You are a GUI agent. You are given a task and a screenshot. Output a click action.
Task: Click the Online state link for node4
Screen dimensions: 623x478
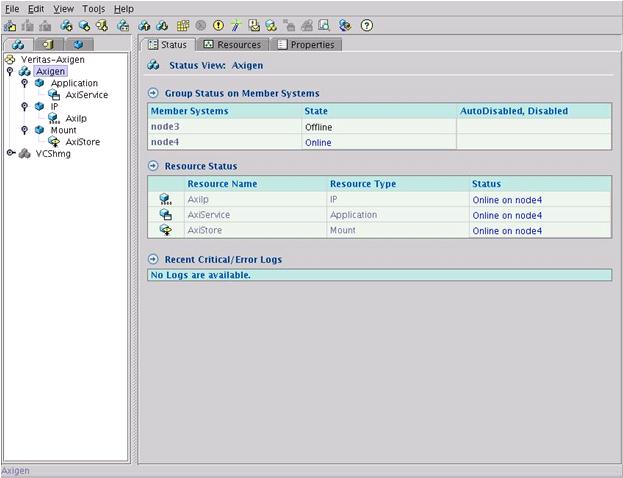click(x=318, y=142)
